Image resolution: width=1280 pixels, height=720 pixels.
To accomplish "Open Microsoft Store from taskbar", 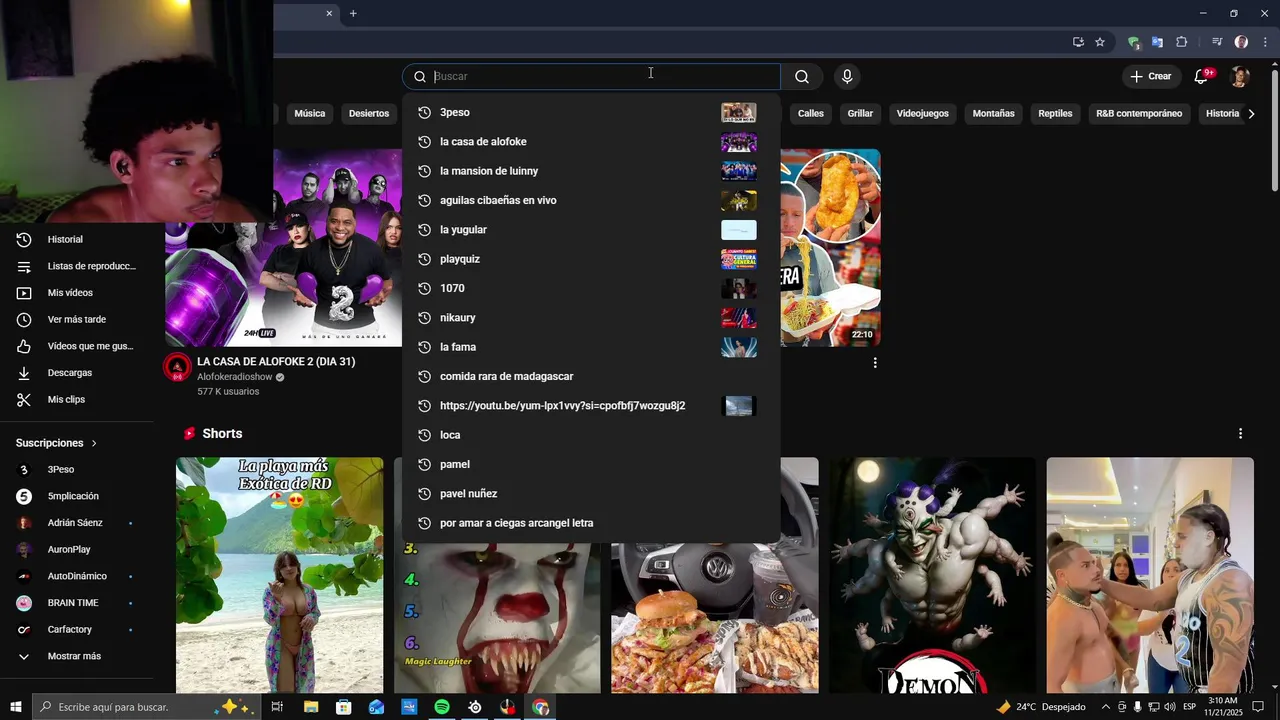I will (344, 707).
